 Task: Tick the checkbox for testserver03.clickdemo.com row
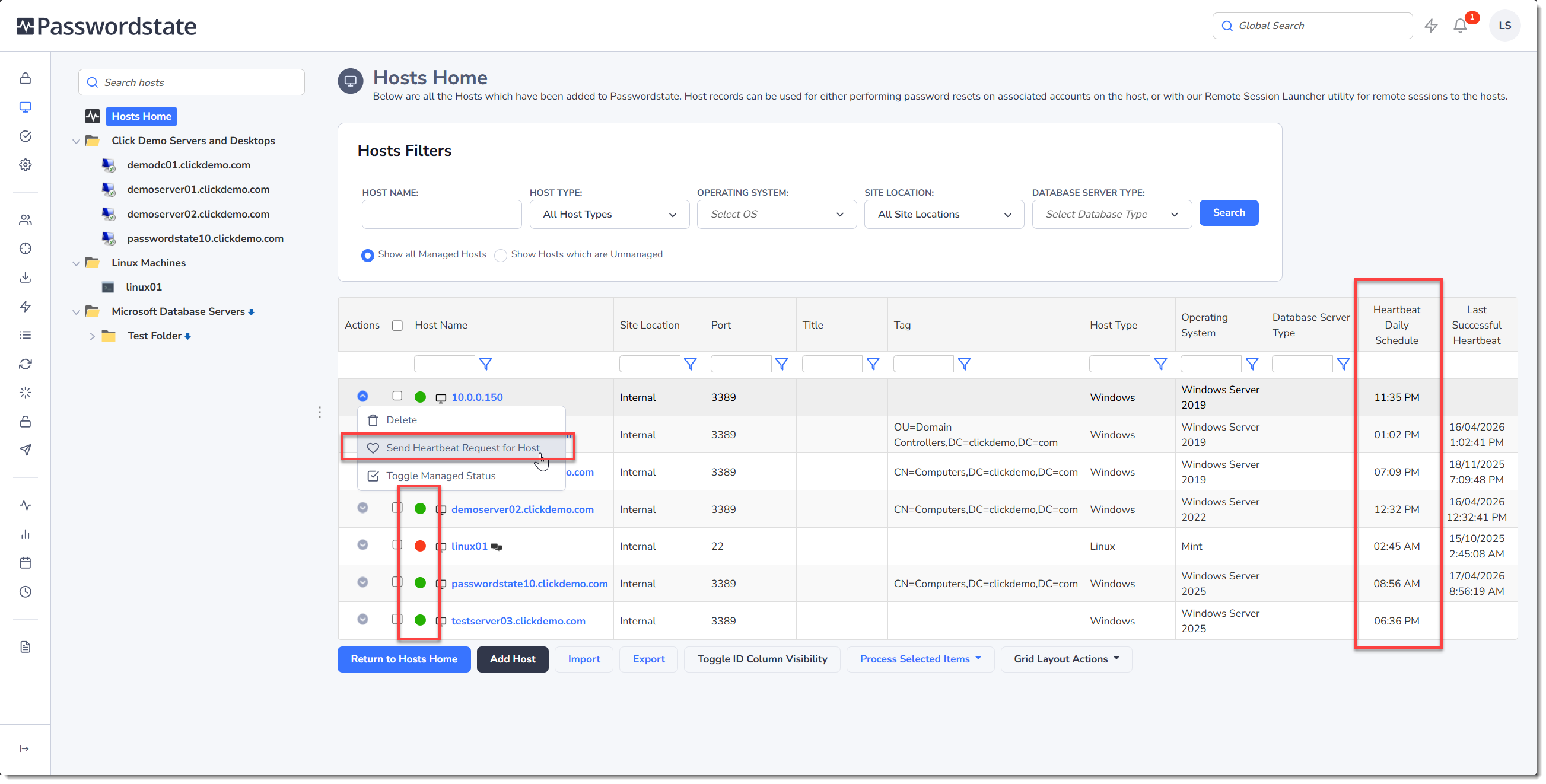point(397,620)
